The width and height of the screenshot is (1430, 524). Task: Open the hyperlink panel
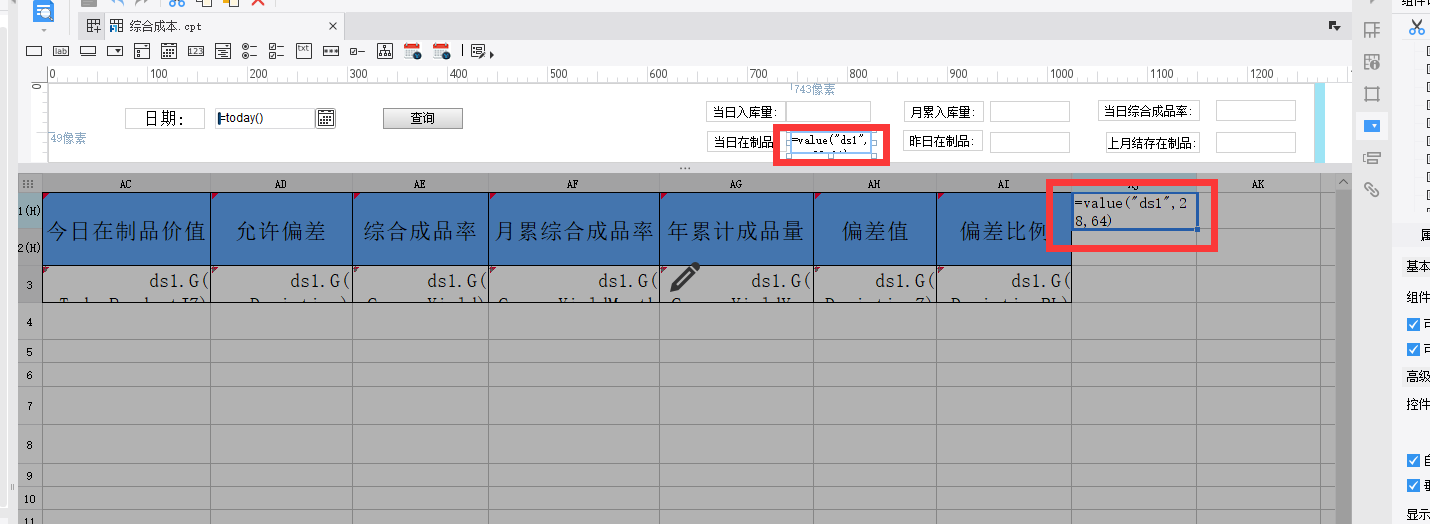click(x=1372, y=189)
